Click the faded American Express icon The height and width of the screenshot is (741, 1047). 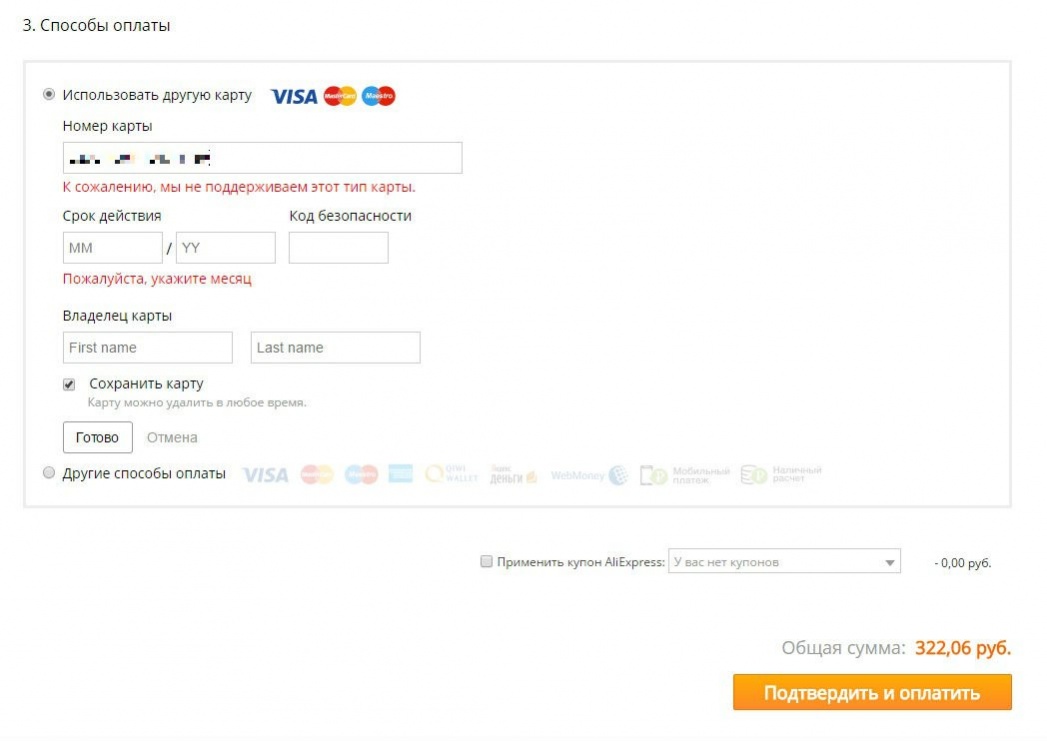[x=401, y=474]
